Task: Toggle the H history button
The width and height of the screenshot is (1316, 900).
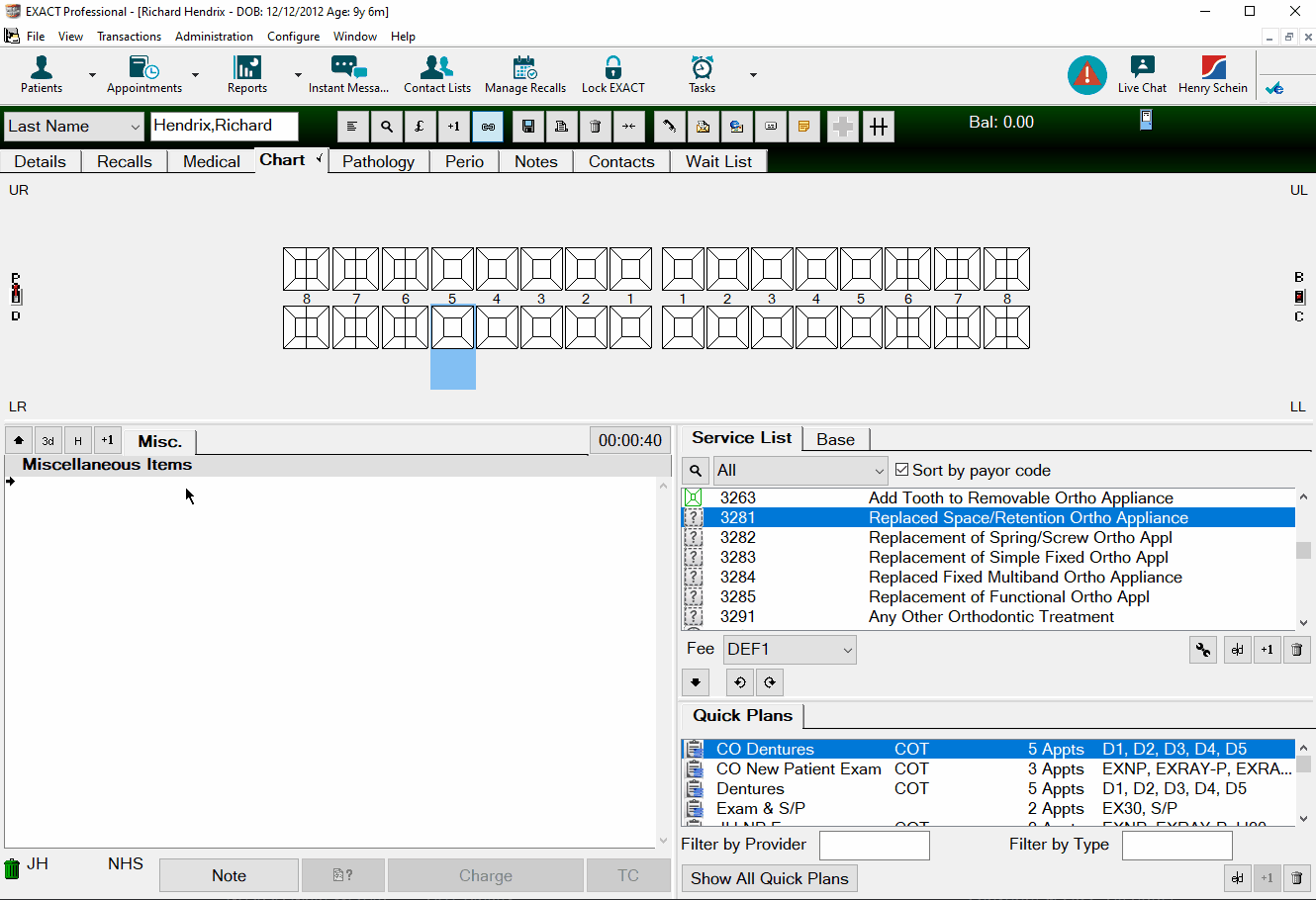Action: click(78, 440)
